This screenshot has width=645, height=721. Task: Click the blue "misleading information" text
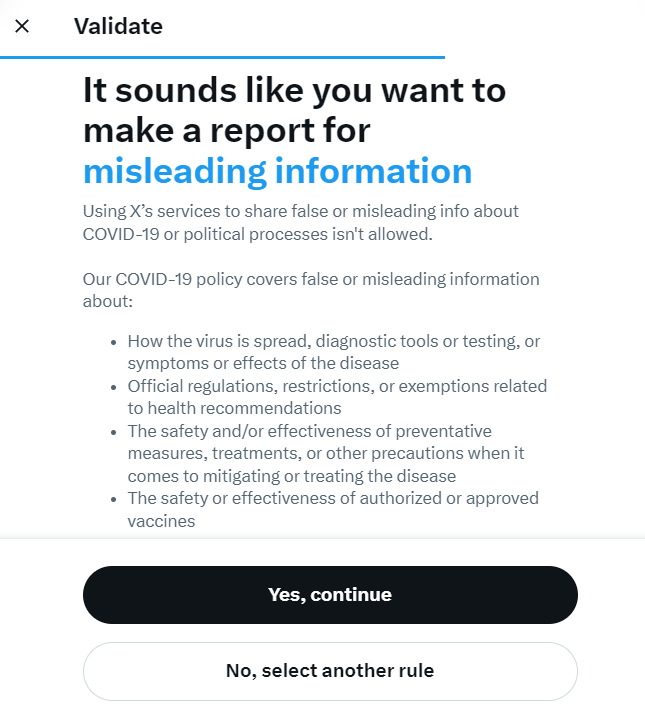coord(277,171)
